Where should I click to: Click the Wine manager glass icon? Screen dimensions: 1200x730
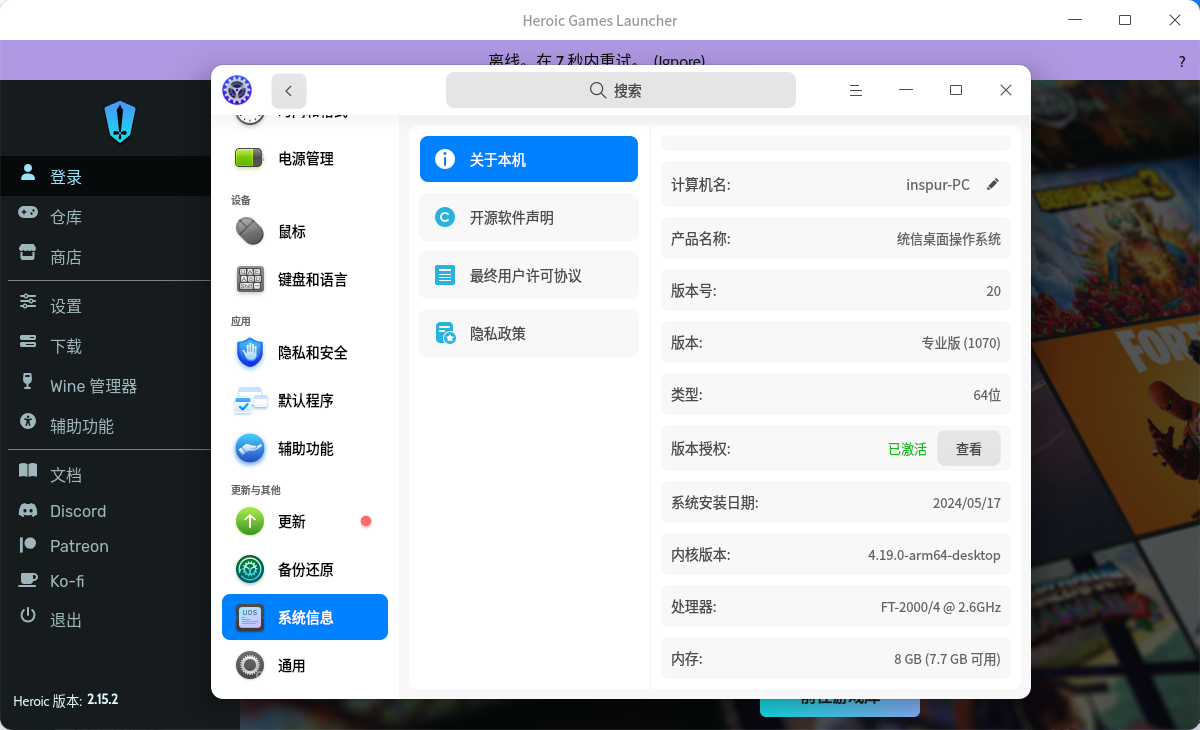[x=28, y=382]
